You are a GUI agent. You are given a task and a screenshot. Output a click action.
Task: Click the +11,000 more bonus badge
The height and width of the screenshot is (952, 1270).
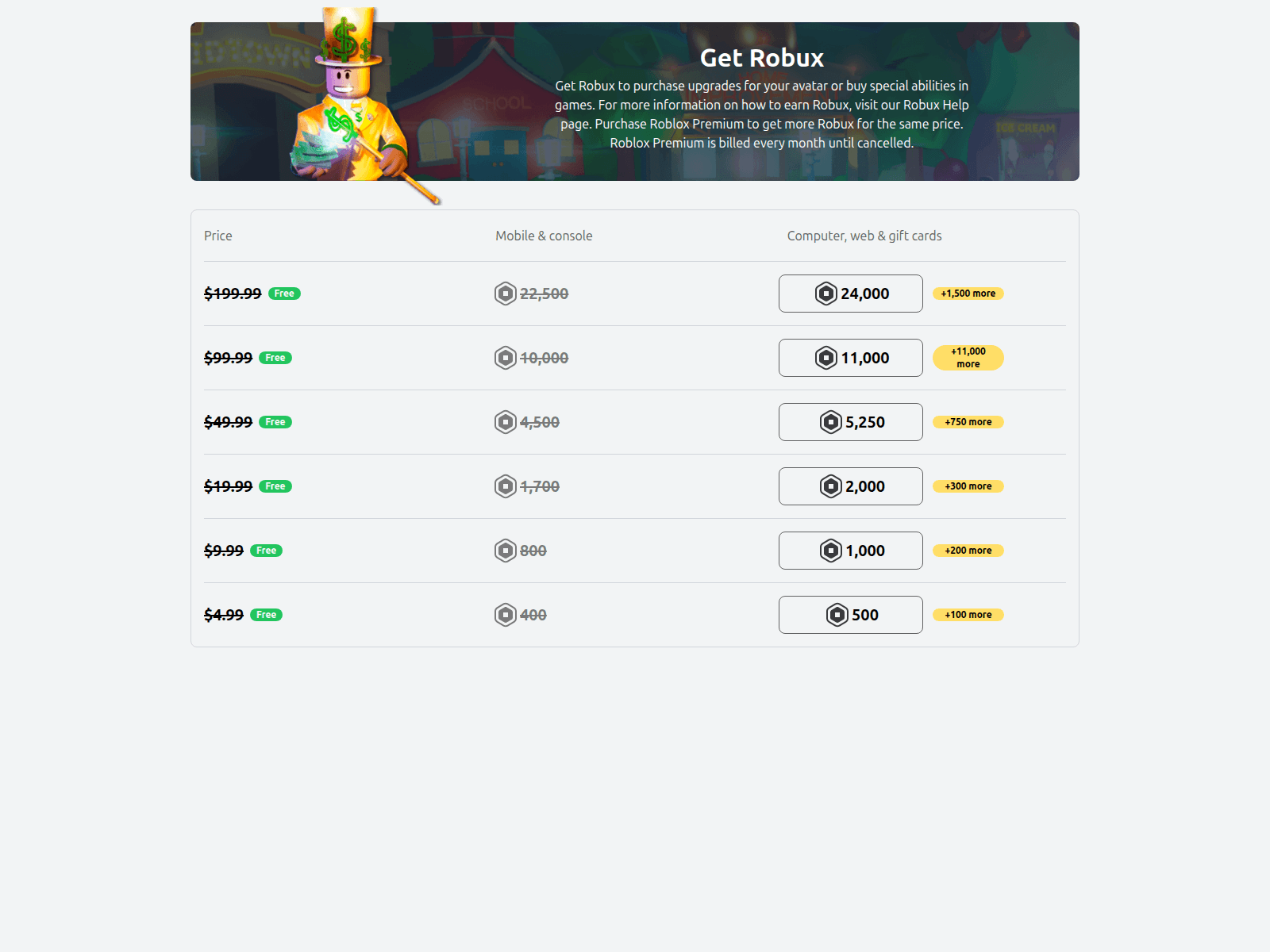(968, 358)
